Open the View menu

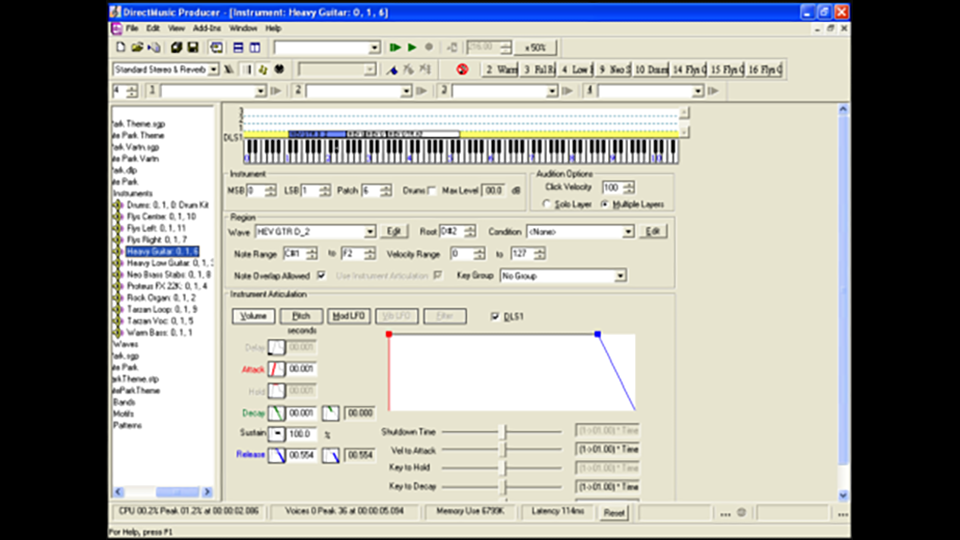(176, 28)
